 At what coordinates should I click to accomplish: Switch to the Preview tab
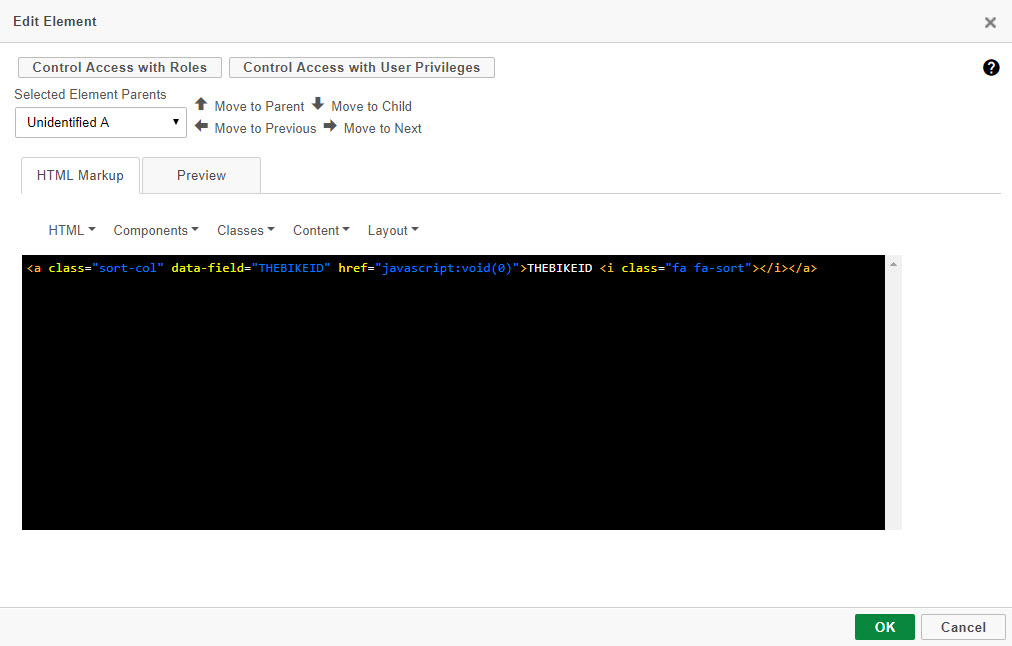coord(201,176)
